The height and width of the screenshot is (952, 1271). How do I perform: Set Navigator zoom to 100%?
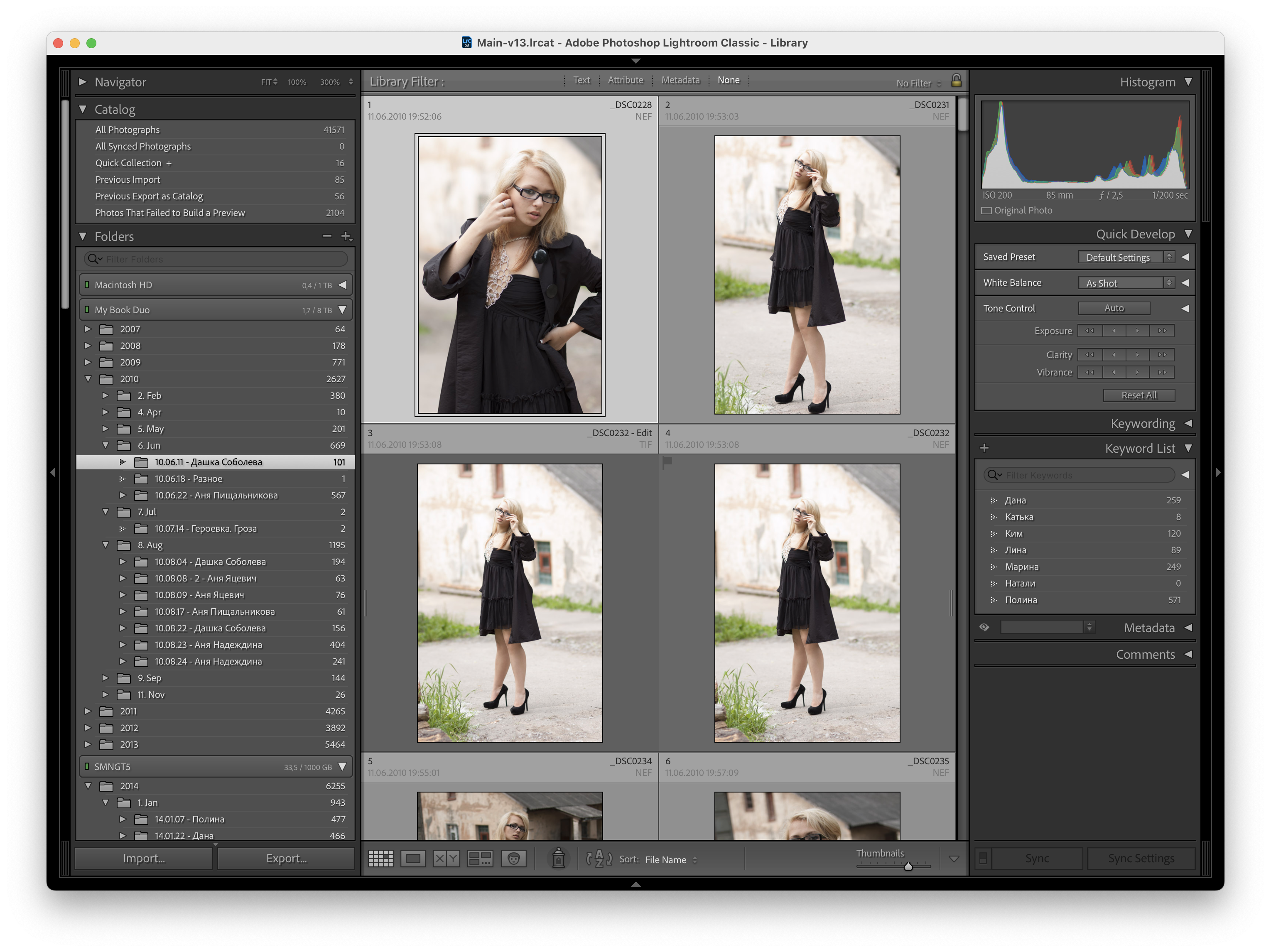pos(297,82)
